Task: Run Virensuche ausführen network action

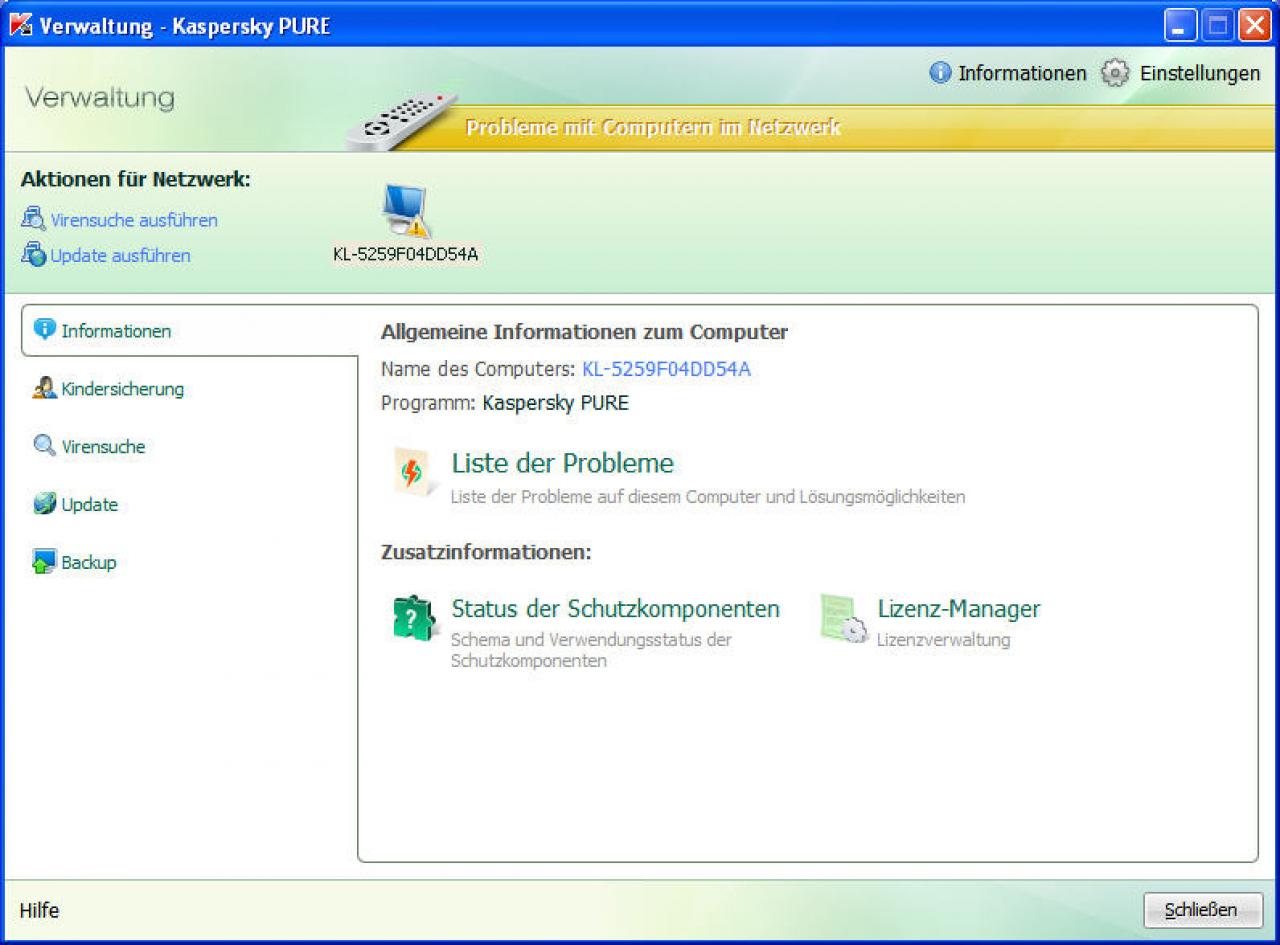Action: (134, 220)
